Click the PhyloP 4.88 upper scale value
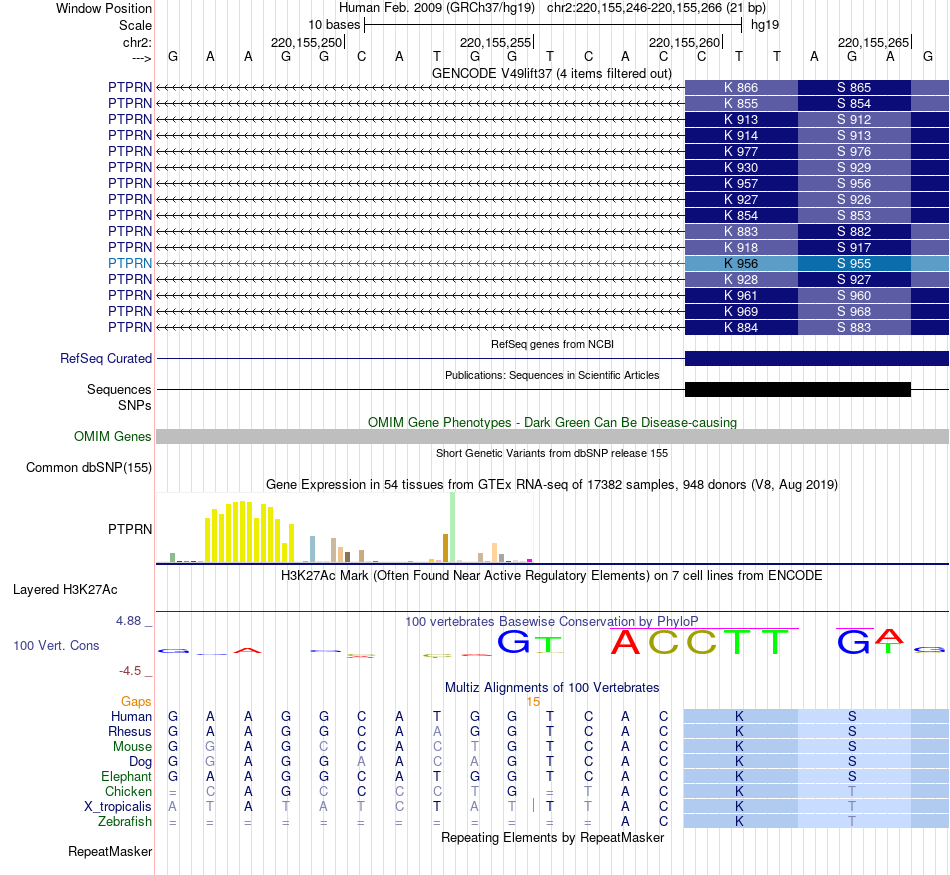950x875 pixels. point(128,621)
